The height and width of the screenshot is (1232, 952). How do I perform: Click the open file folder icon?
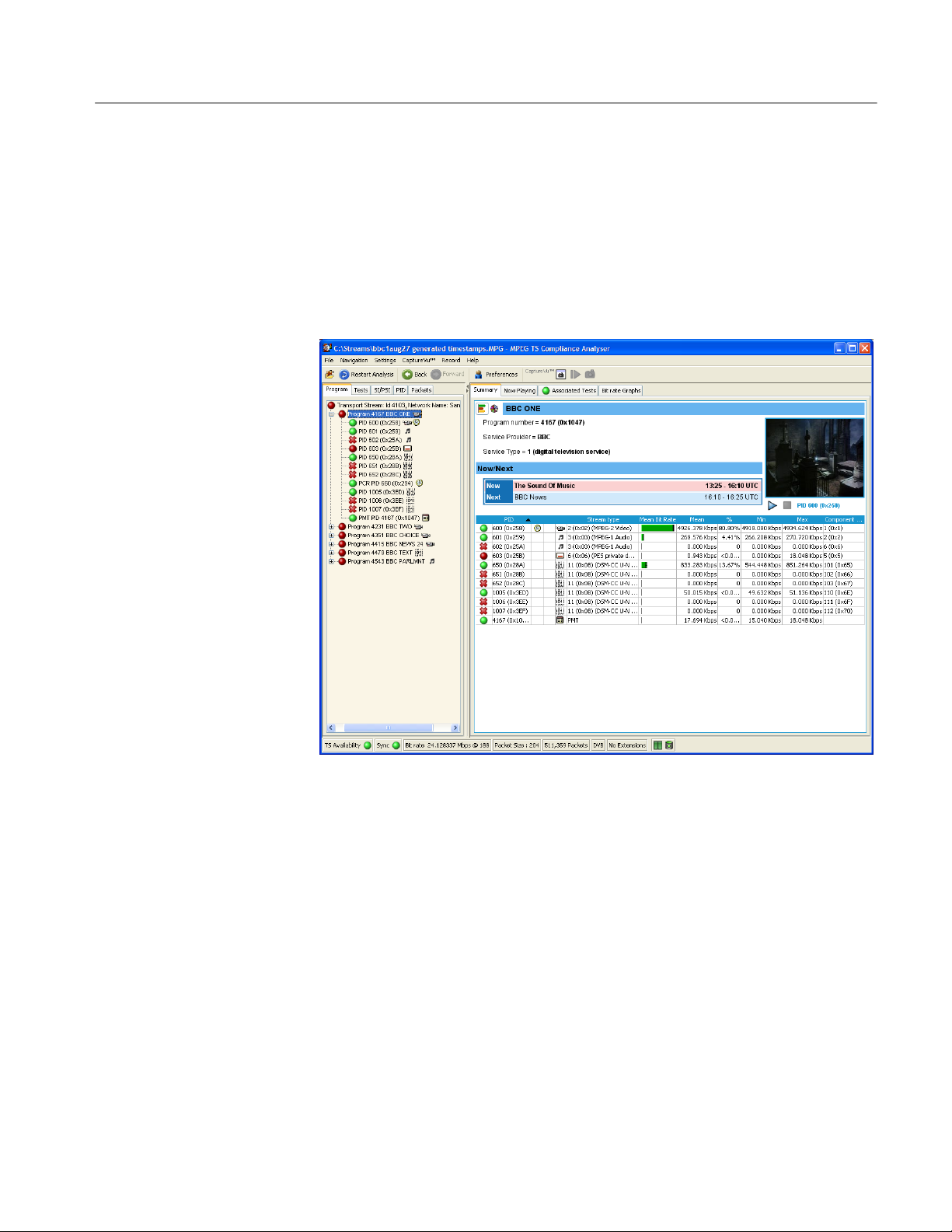[x=330, y=374]
